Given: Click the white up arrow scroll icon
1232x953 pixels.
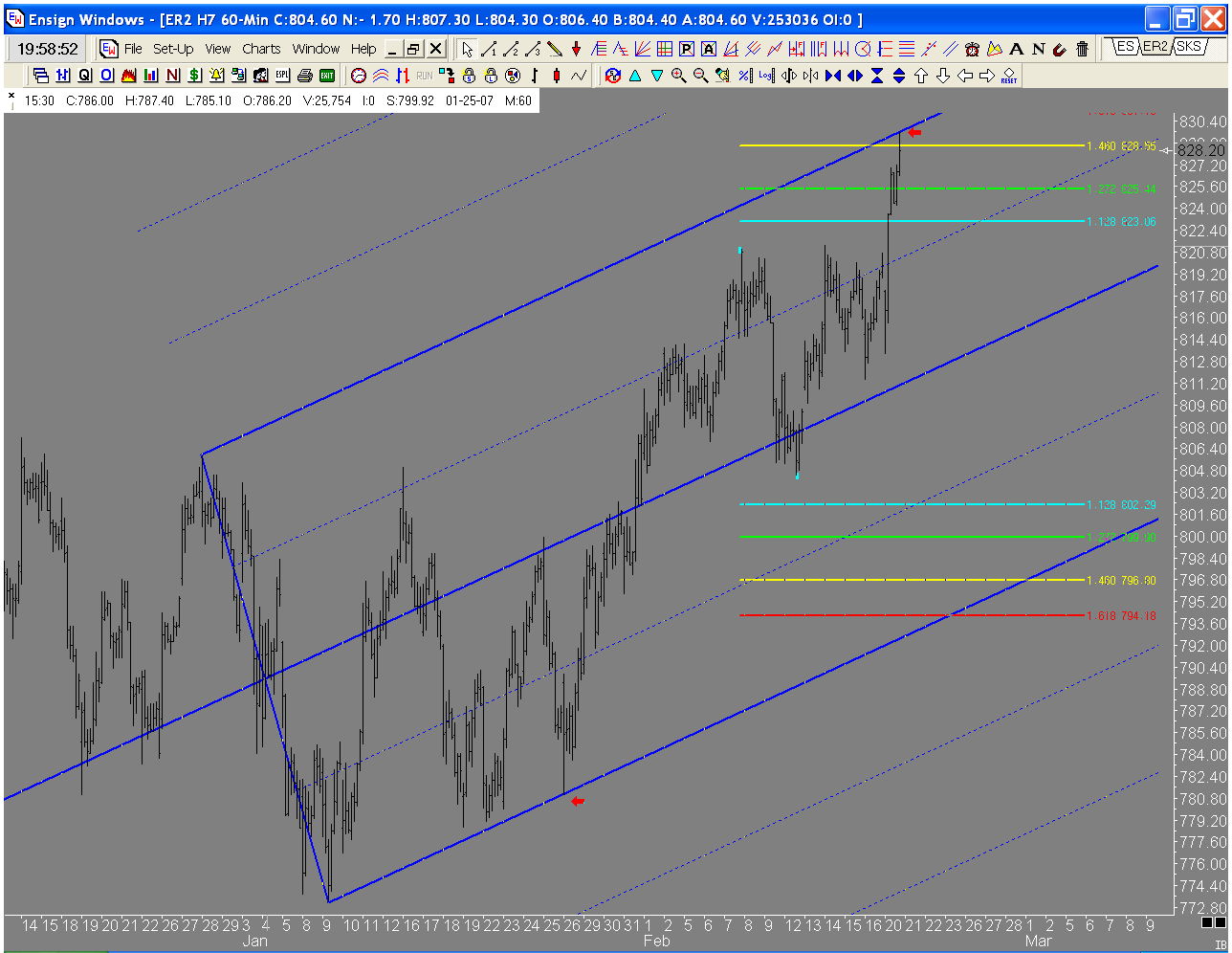Looking at the screenshot, I should 921,76.
